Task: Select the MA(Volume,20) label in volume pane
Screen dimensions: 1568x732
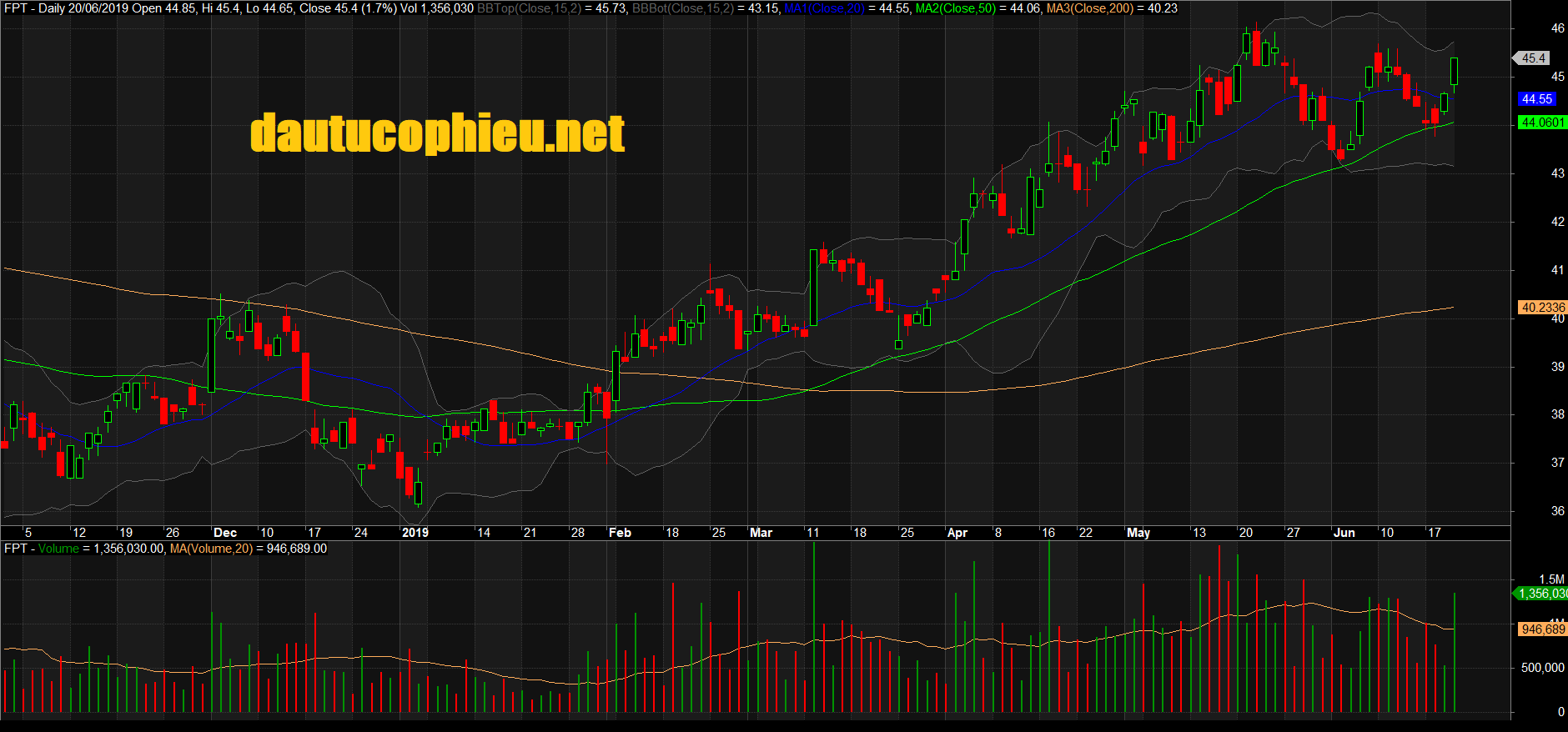Action: tap(211, 549)
